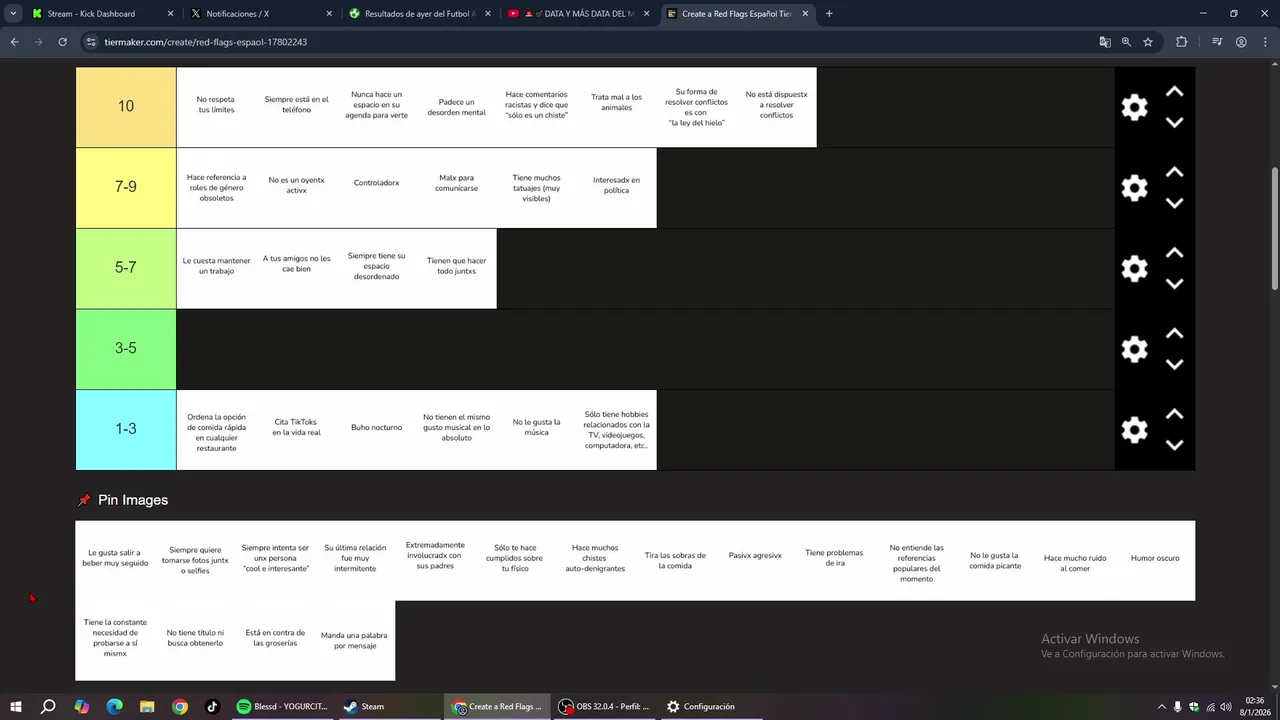Select 'Manda una palabra por mensaje' card
The image size is (1280, 720).
355,640
